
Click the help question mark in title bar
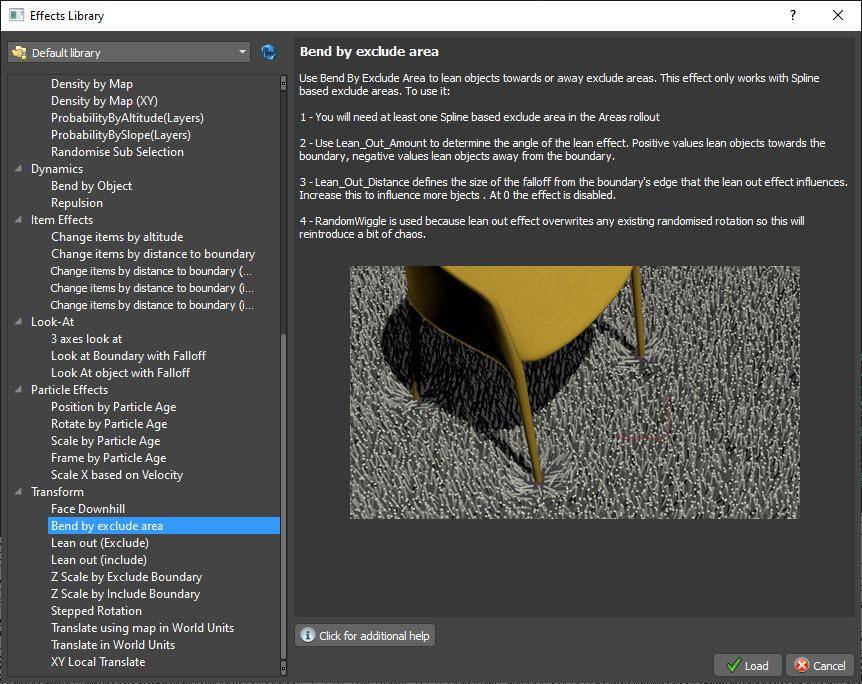coord(793,15)
